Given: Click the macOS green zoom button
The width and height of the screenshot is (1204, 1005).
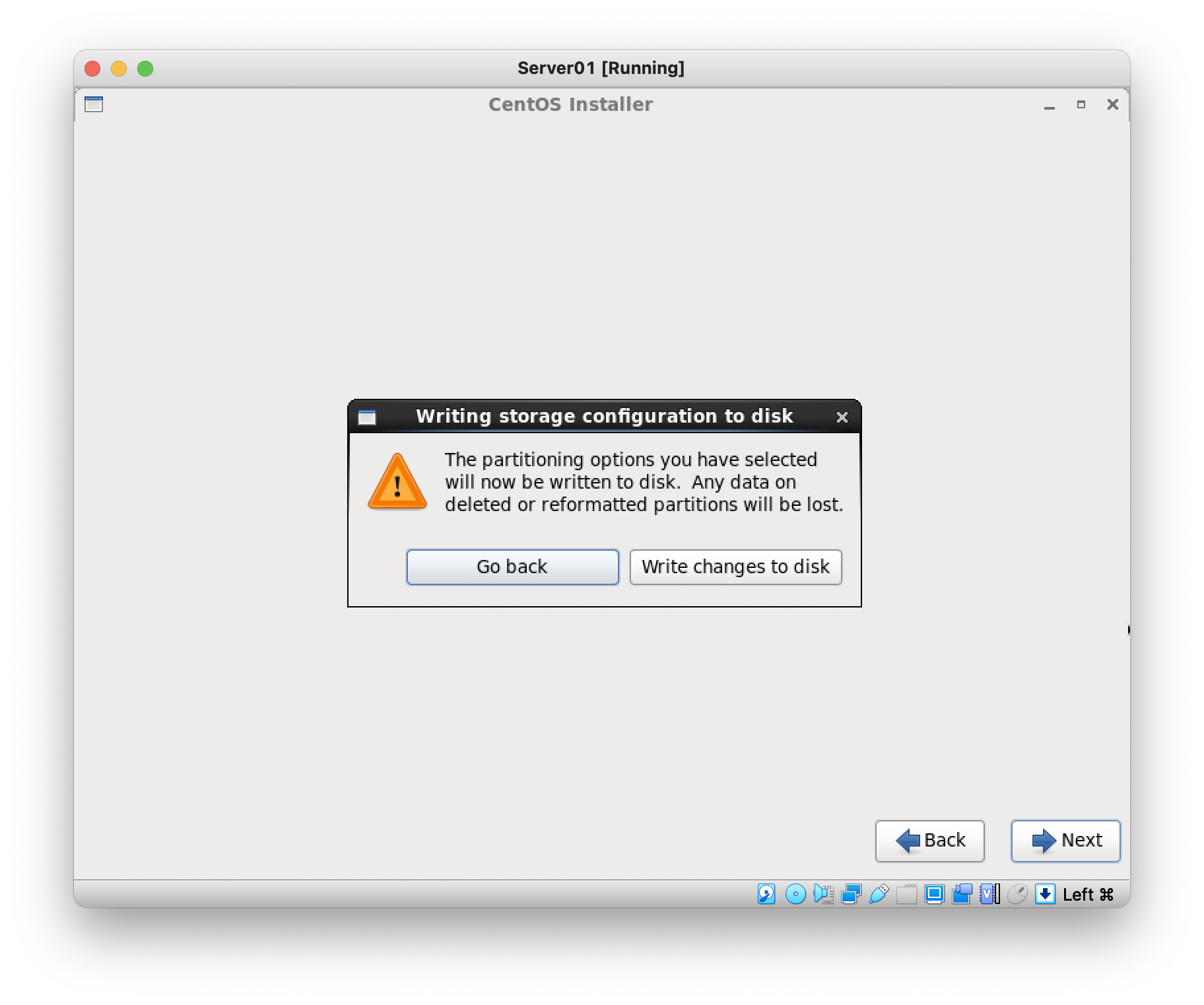Looking at the screenshot, I should point(145,69).
